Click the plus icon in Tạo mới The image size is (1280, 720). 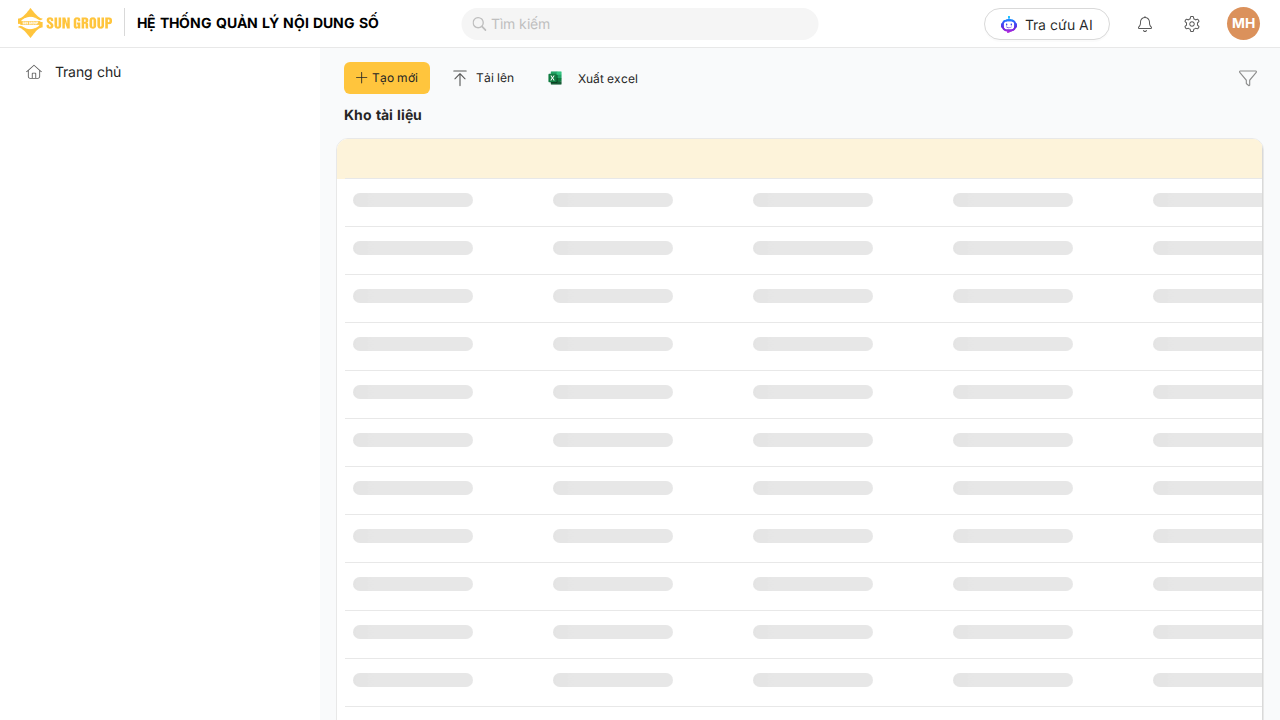[361, 78]
